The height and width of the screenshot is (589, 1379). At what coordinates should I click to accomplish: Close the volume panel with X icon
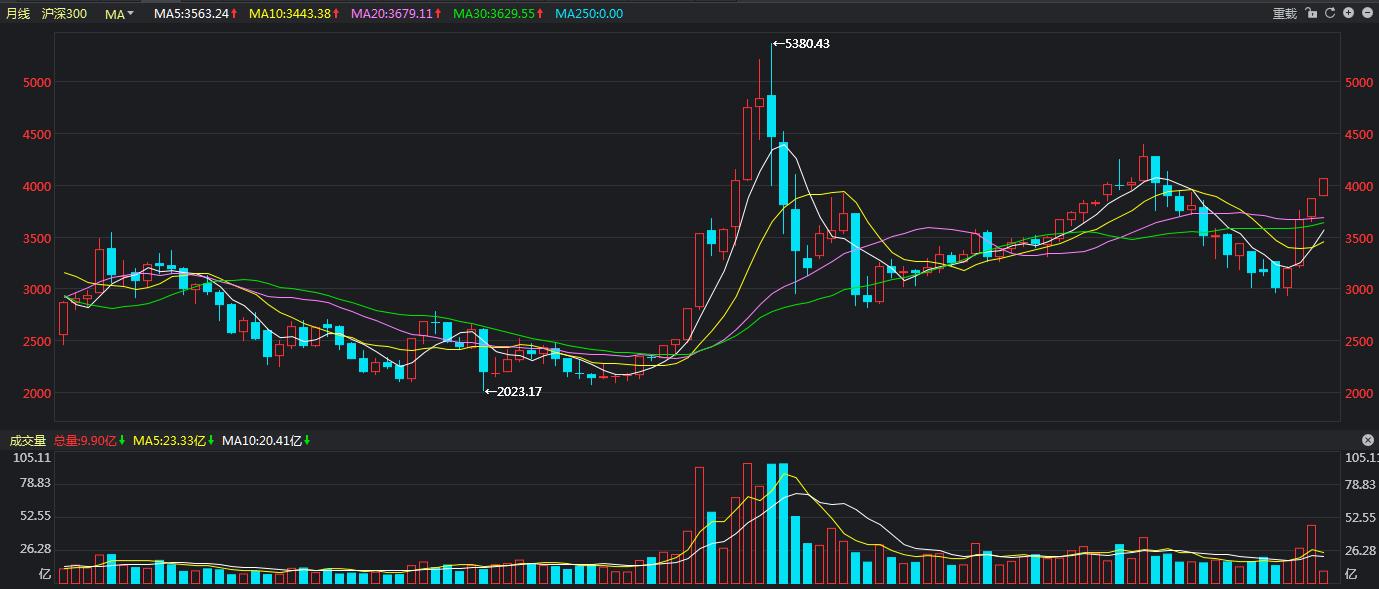[1368, 440]
